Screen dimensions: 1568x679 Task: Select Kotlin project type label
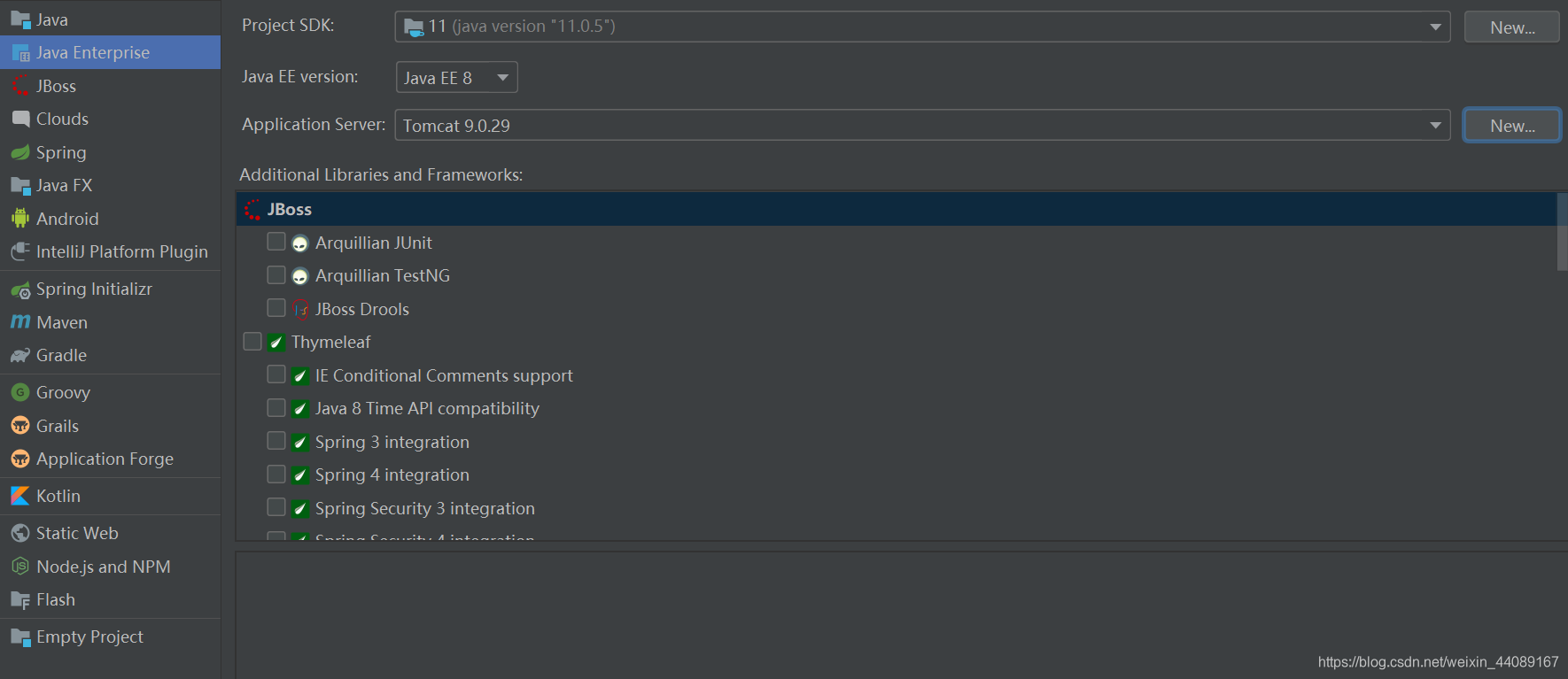58,496
